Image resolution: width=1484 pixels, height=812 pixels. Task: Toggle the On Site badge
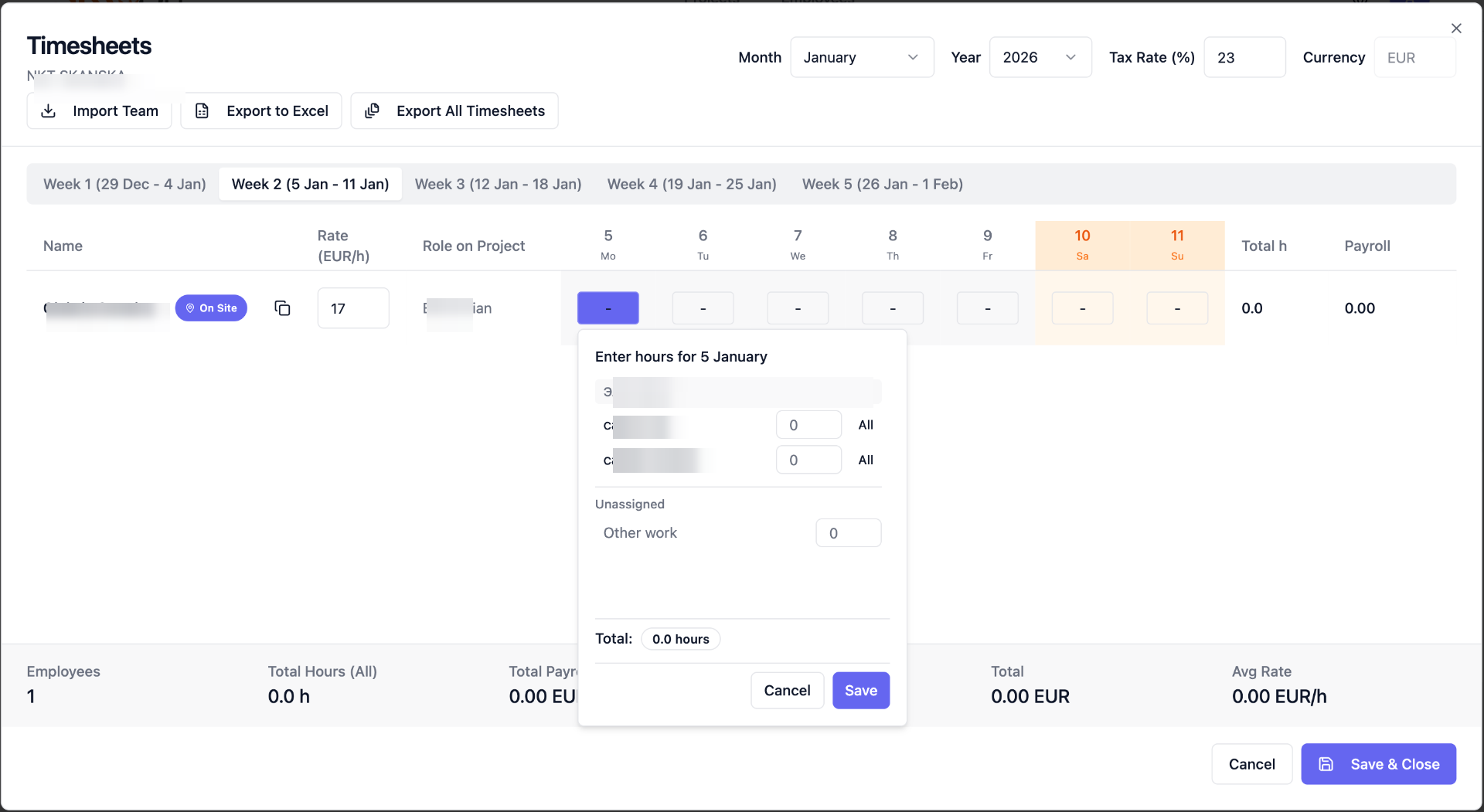click(211, 308)
